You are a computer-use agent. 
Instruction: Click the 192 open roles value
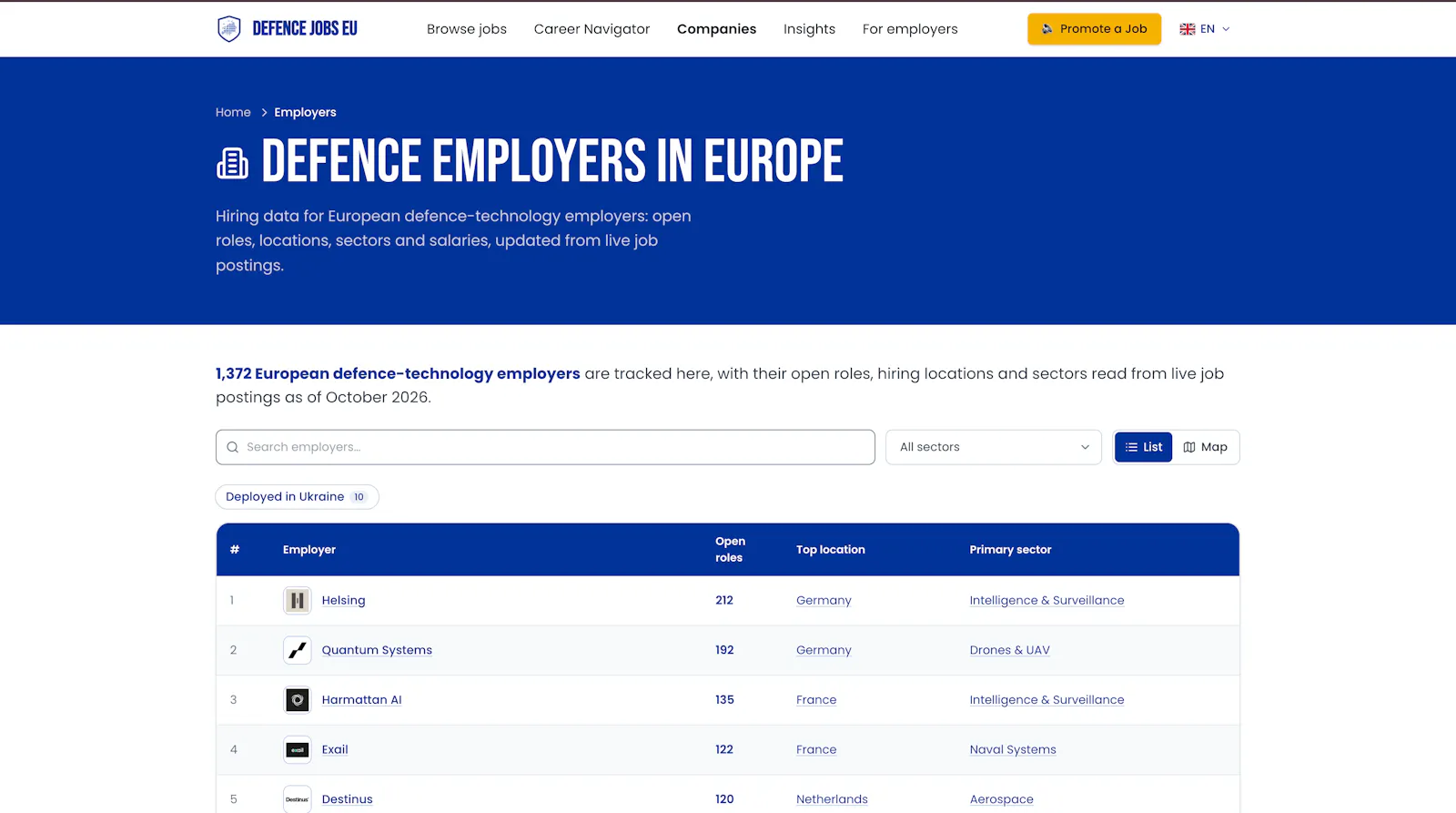(724, 650)
